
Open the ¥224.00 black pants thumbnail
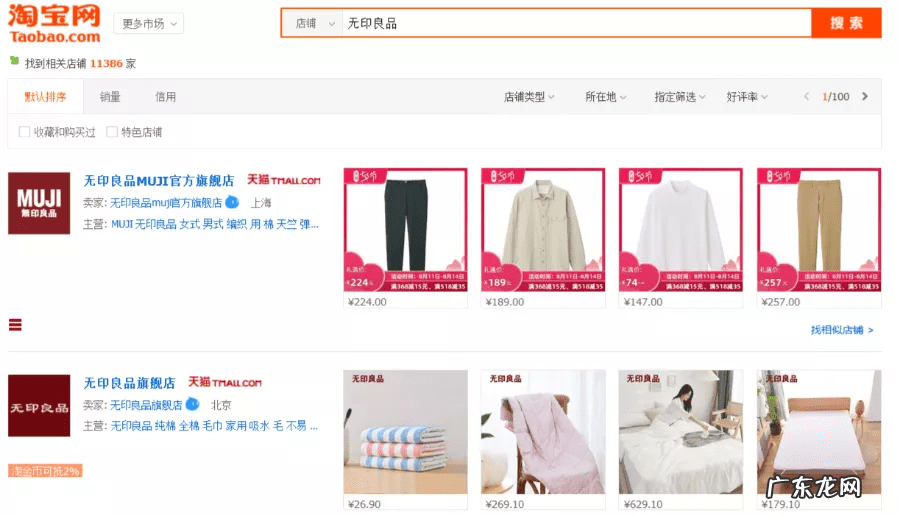[x=405, y=230]
